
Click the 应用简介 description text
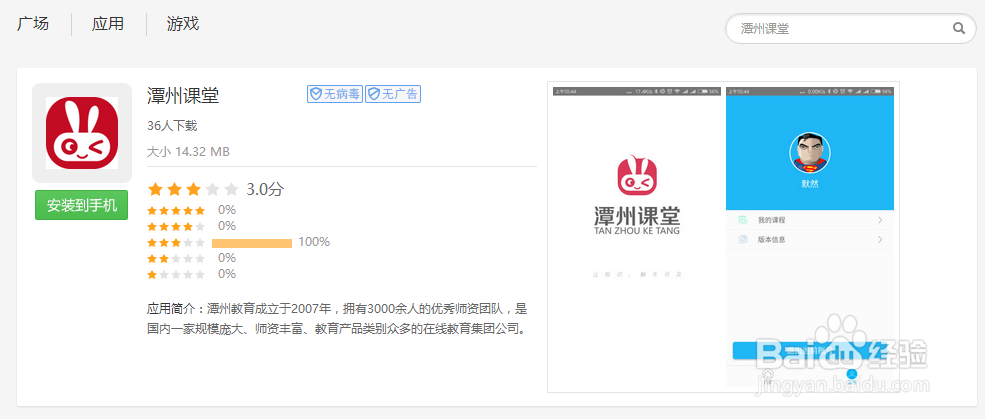tap(337, 318)
